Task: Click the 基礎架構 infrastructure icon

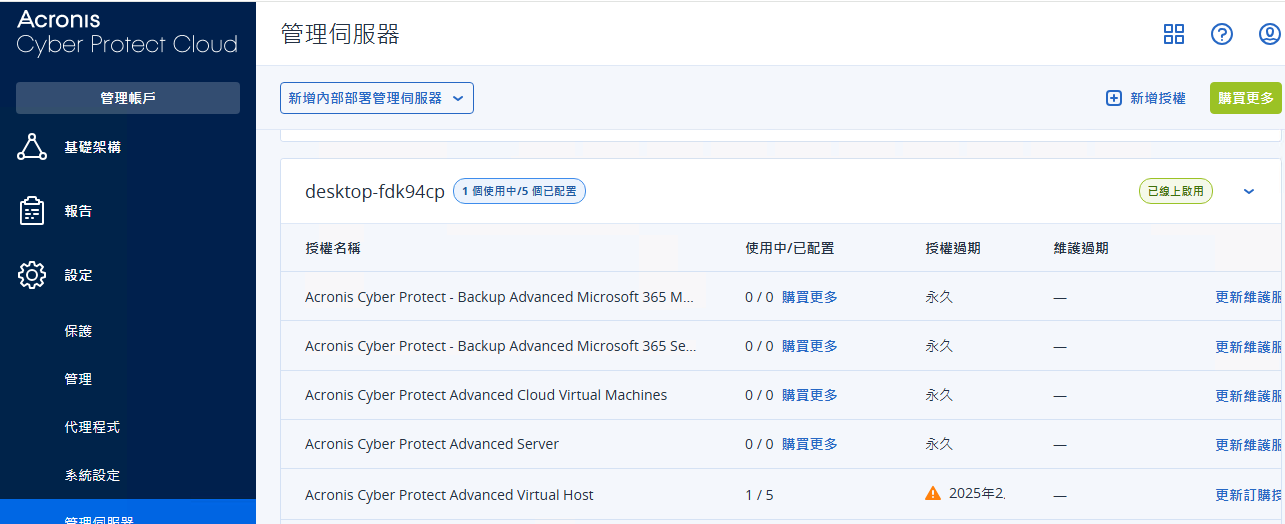Action: coord(33,147)
